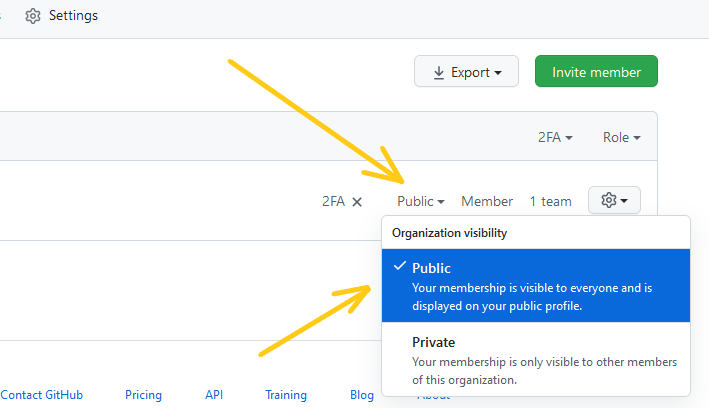Click the Member role label
Image resolution: width=709 pixels, height=408 pixels.
(x=487, y=201)
